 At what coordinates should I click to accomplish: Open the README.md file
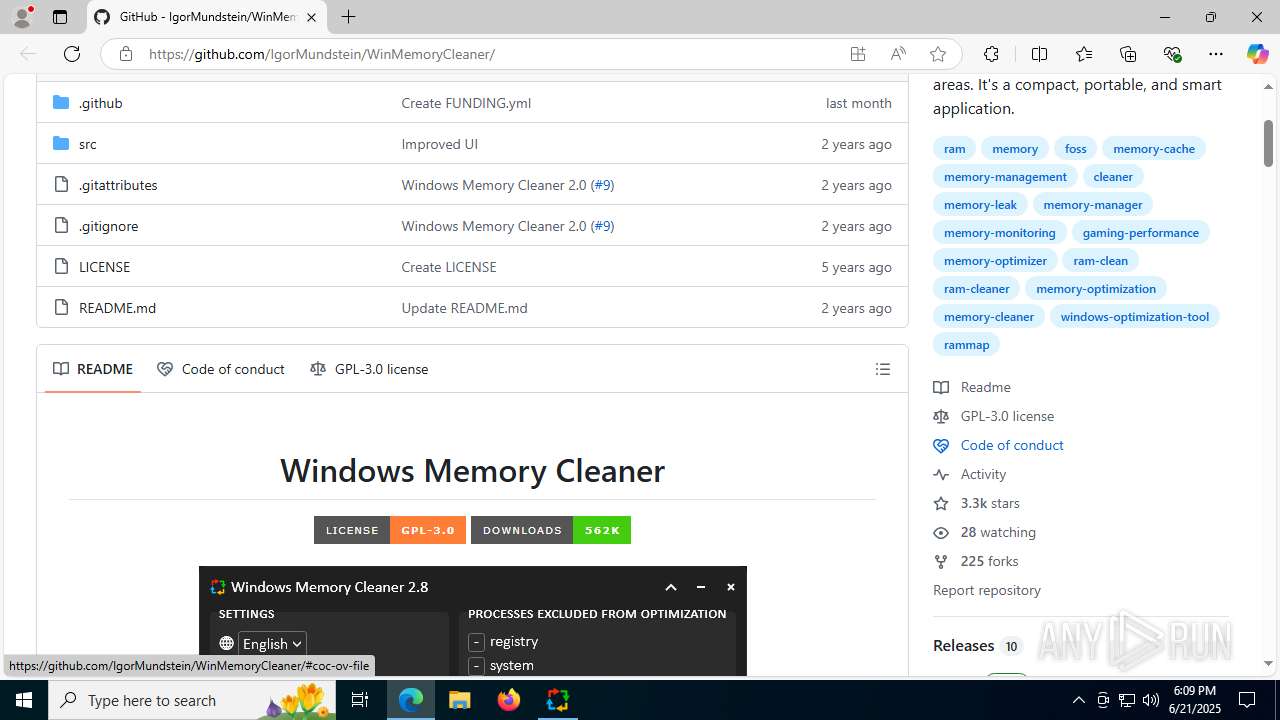click(117, 308)
